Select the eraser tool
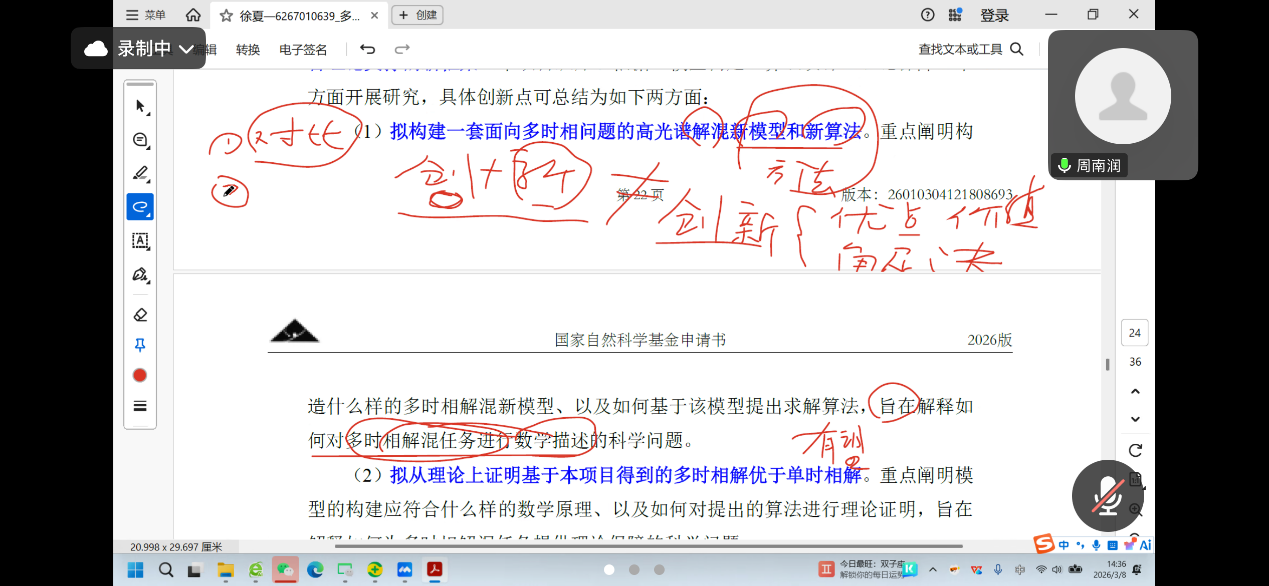Image resolution: width=1269 pixels, height=586 pixels. 140,314
